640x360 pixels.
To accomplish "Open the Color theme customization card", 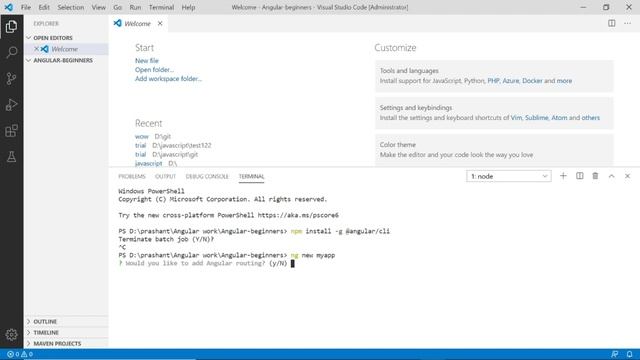I will 494,150.
